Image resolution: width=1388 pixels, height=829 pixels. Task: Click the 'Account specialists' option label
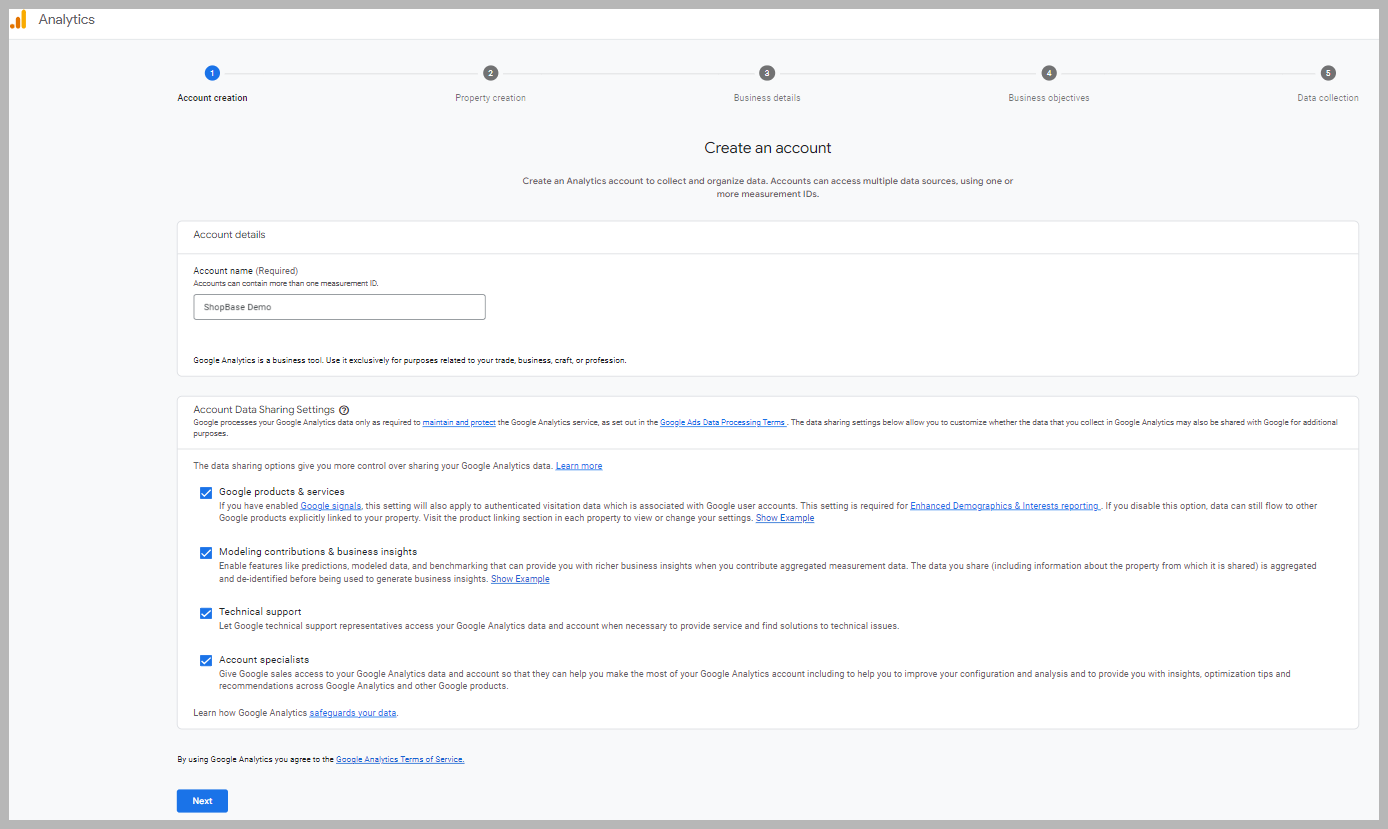tap(264, 660)
